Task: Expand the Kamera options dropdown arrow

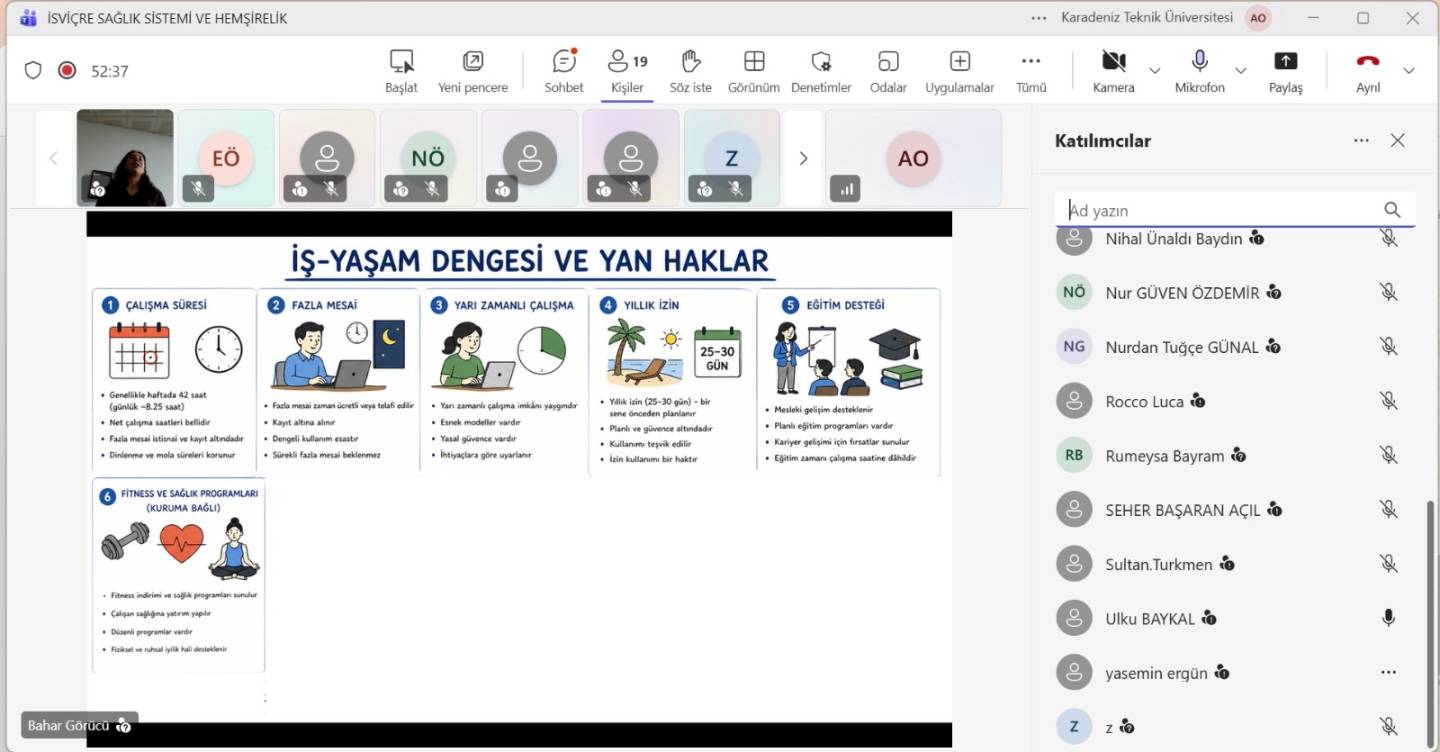Action: pos(1154,71)
